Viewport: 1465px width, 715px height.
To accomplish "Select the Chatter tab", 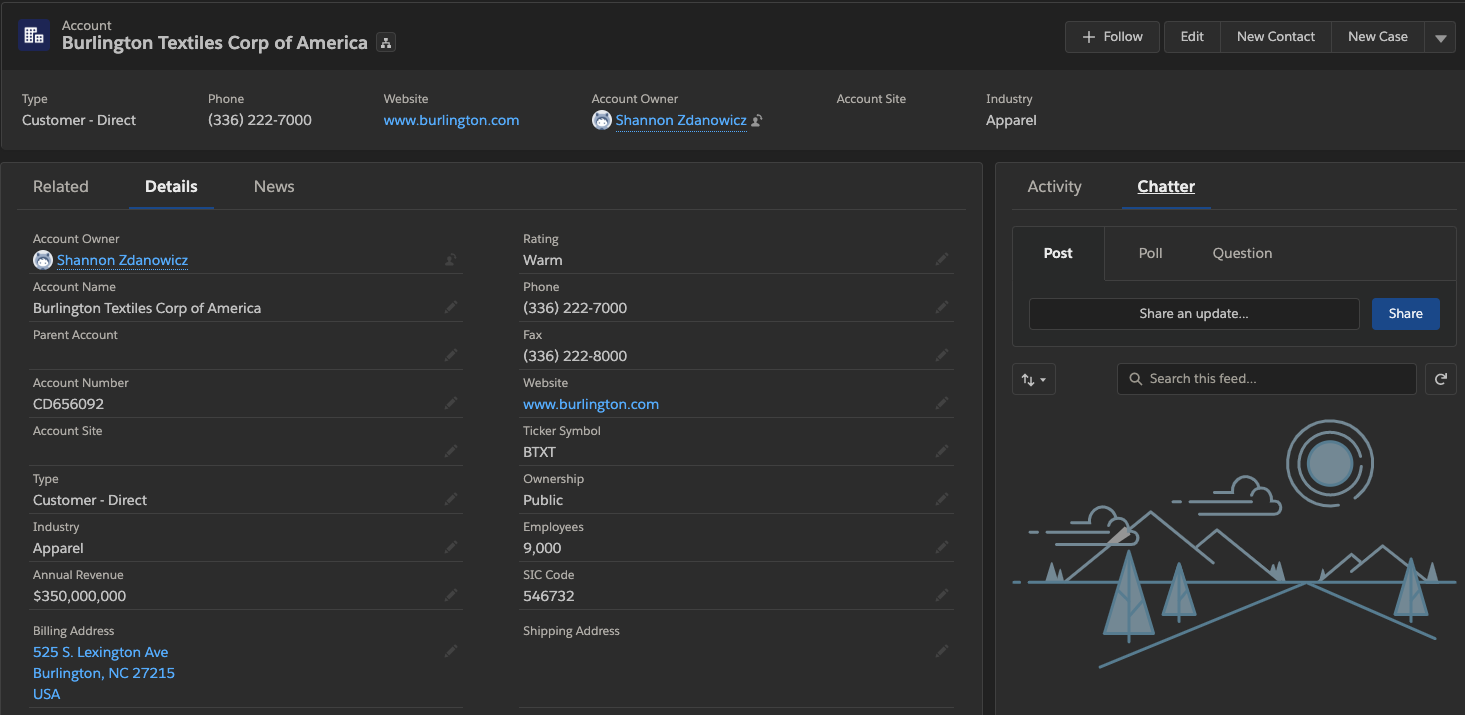I will click(x=1166, y=187).
